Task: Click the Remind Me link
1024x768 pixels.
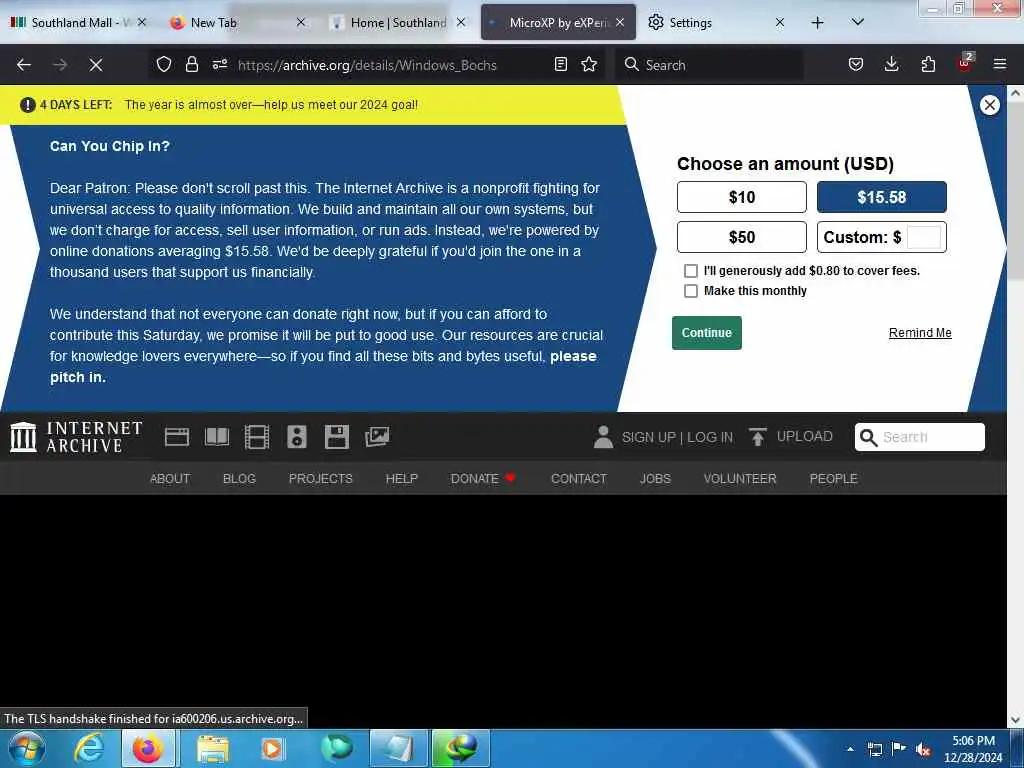Action: pos(920,333)
